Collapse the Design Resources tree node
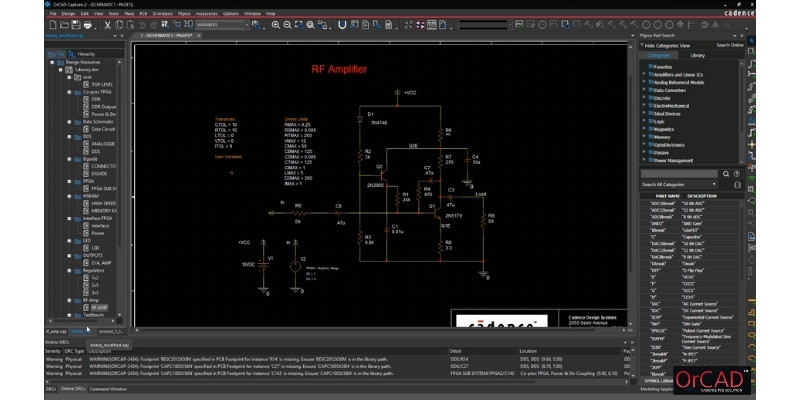Viewport: 800px width, 400px height. [51, 61]
